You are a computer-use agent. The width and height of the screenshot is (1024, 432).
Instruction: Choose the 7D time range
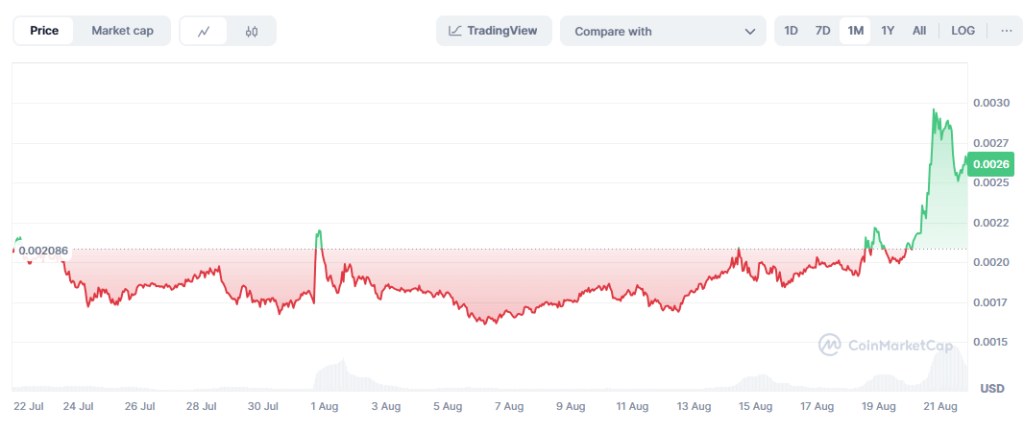pos(823,31)
